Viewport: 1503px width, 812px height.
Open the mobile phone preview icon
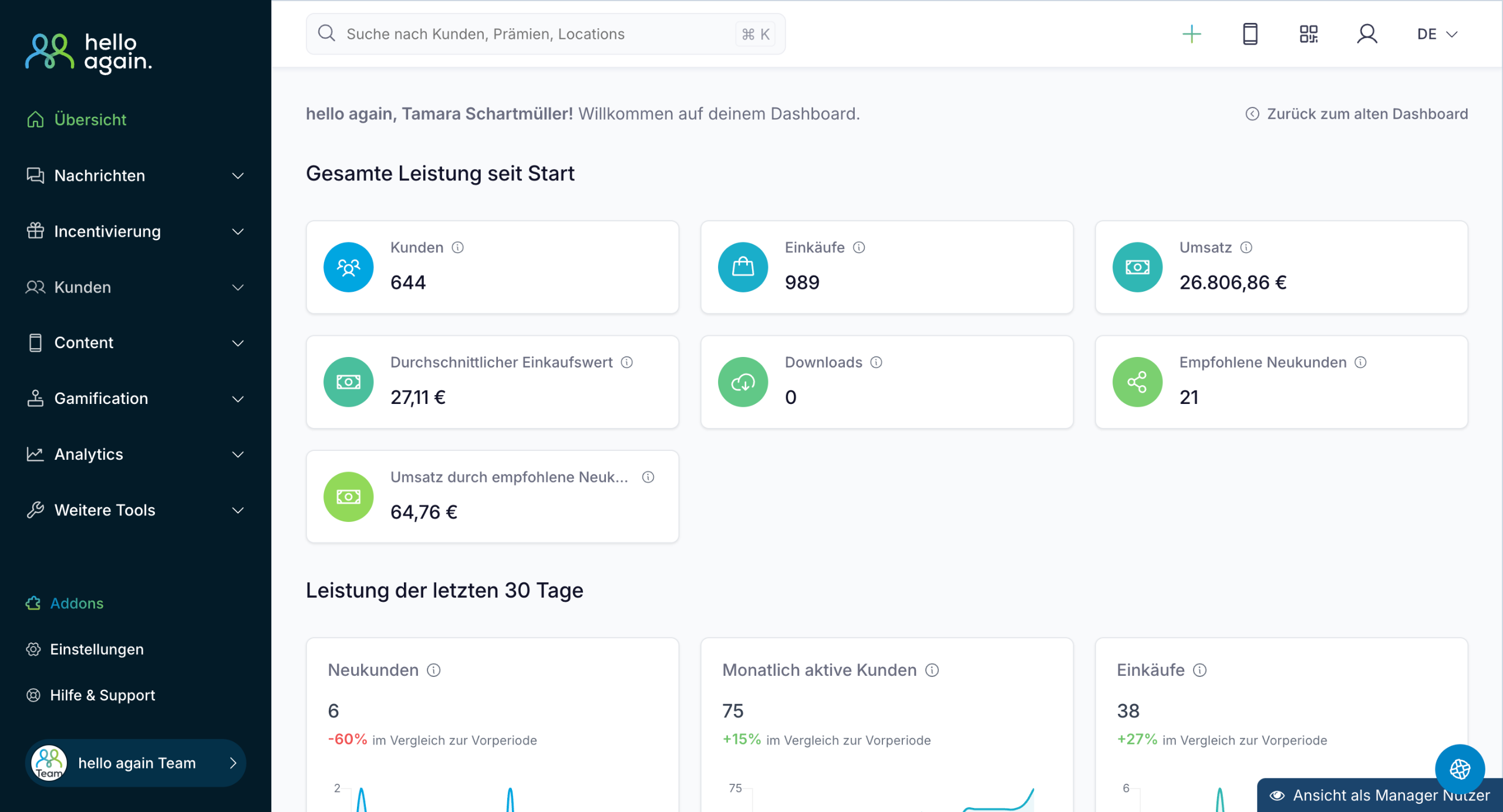click(1250, 34)
